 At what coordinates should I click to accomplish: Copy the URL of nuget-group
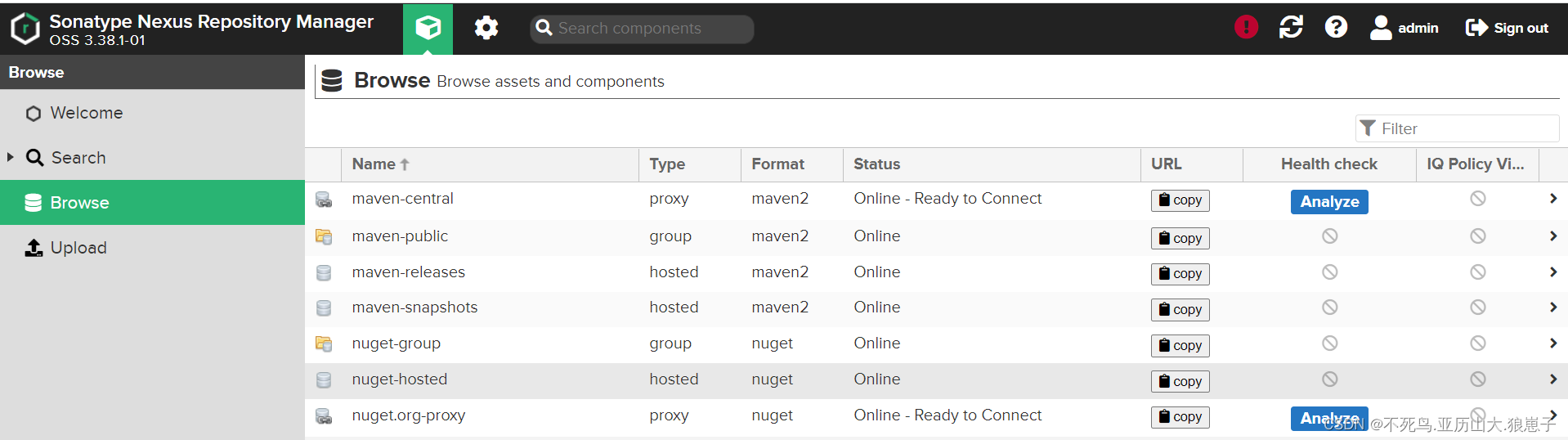(x=1180, y=346)
